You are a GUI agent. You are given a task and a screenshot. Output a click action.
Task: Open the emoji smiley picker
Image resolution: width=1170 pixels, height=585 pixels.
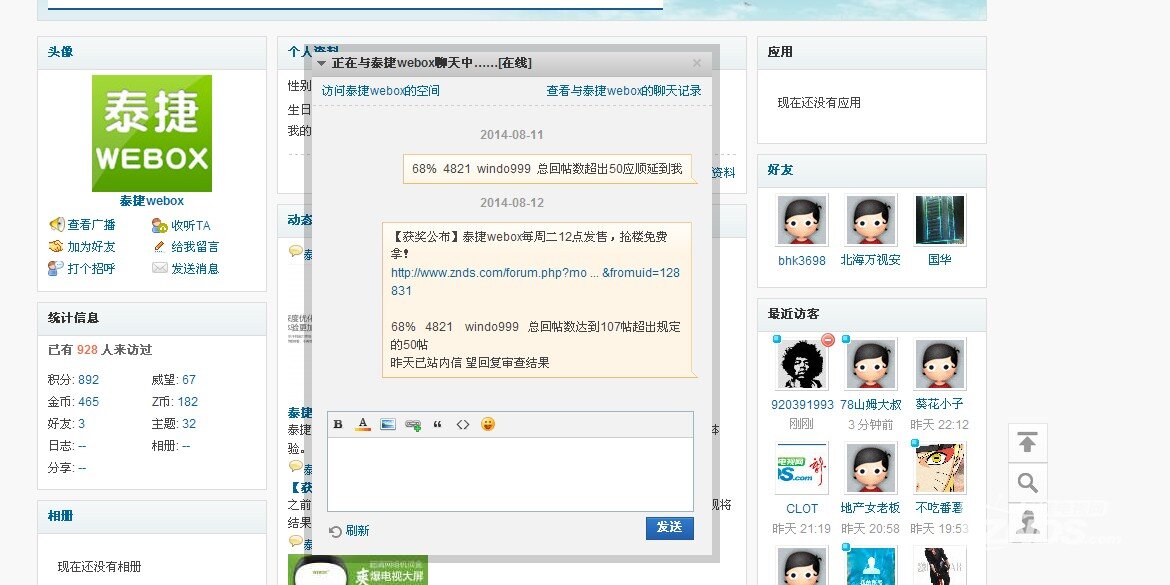pyautogui.click(x=488, y=424)
